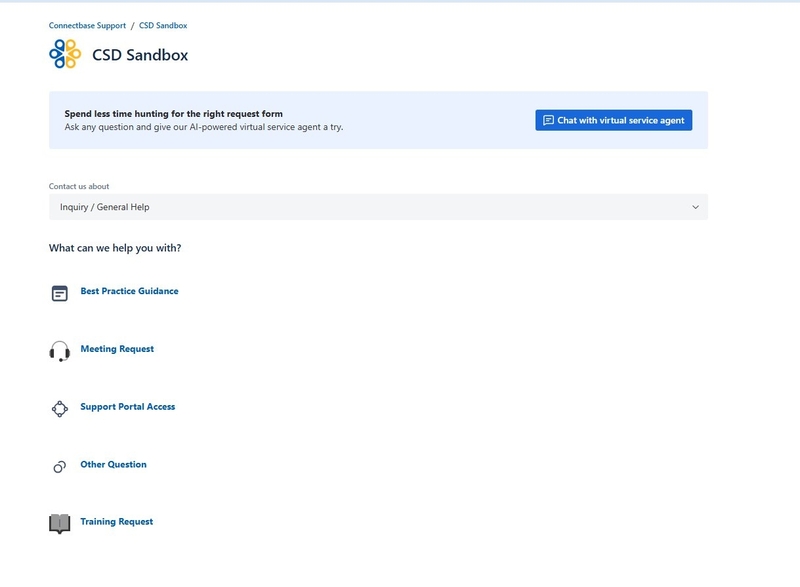Click the Other Question circles icon
800x587 pixels.
[60, 467]
